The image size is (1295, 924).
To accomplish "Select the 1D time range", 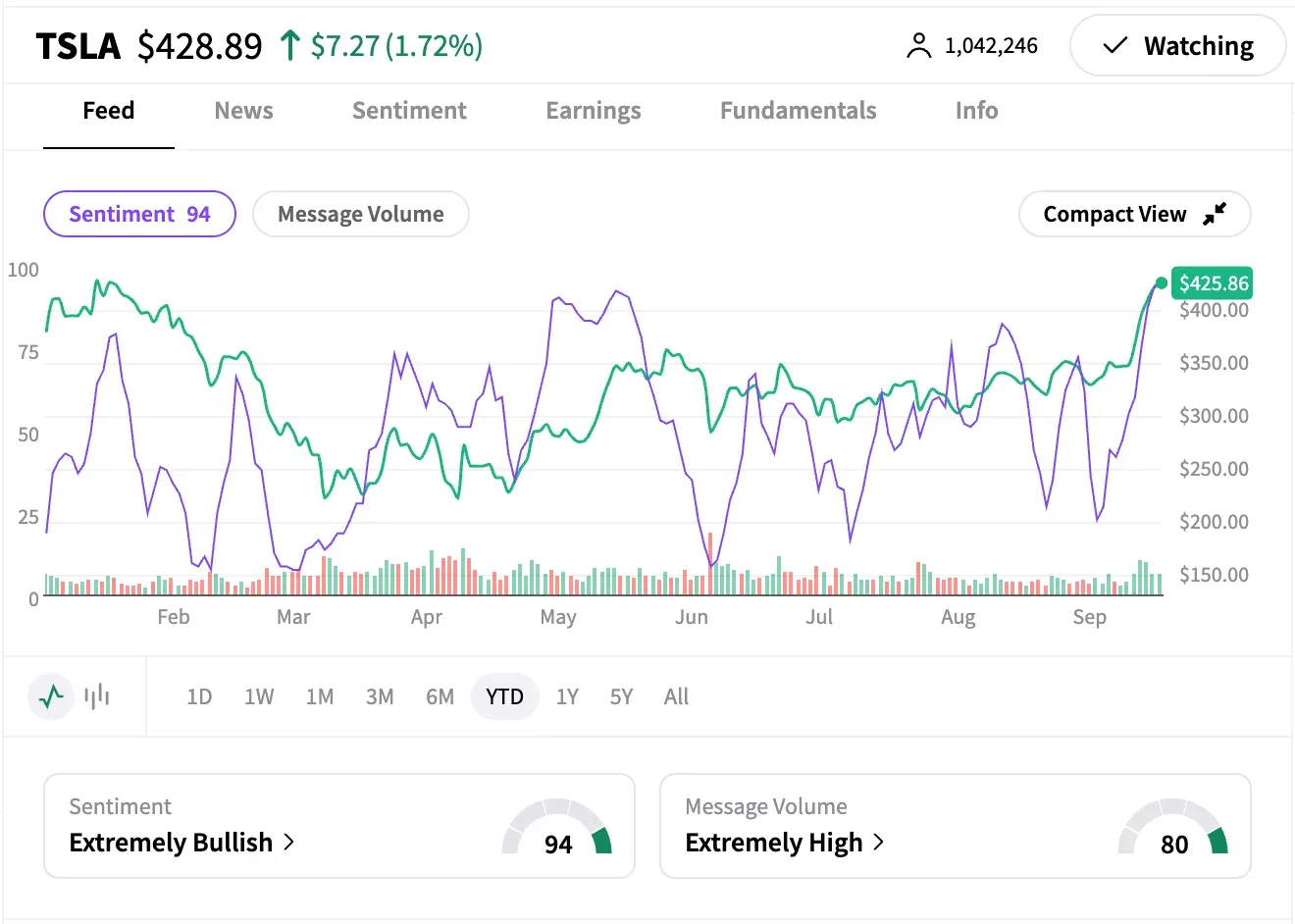I will [x=199, y=696].
